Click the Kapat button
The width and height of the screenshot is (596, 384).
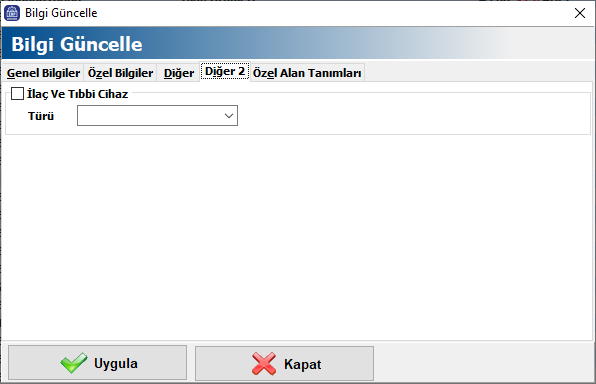coord(284,363)
